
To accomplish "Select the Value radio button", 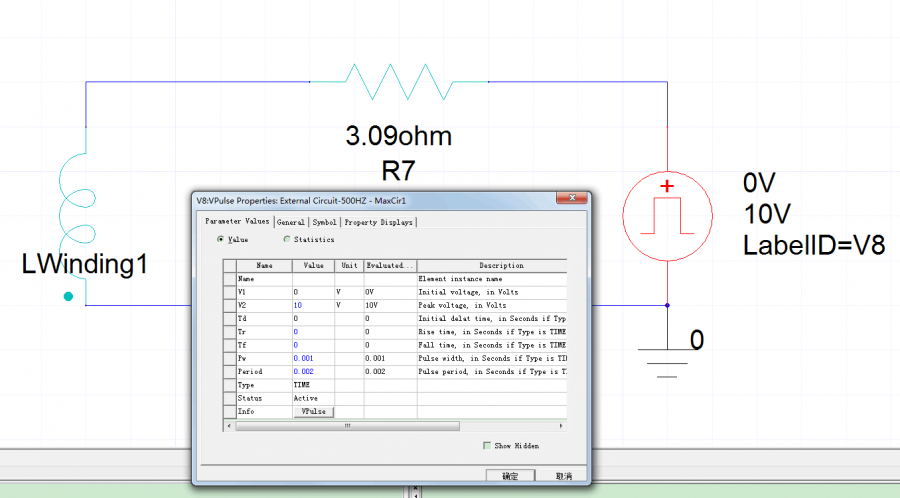I will tap(221, 240).
